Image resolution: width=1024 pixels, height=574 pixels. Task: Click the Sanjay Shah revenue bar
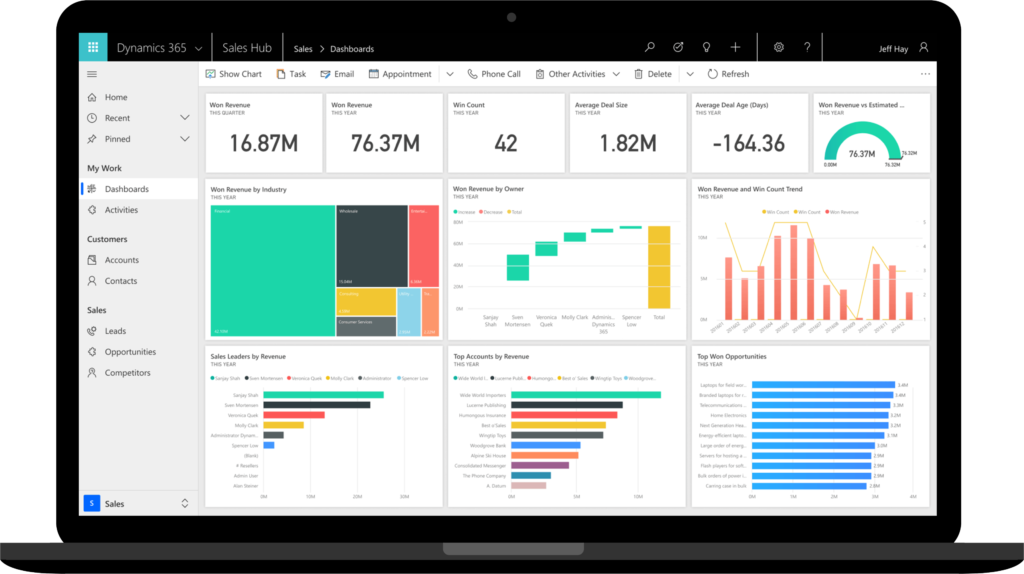[x=323, y=394]
